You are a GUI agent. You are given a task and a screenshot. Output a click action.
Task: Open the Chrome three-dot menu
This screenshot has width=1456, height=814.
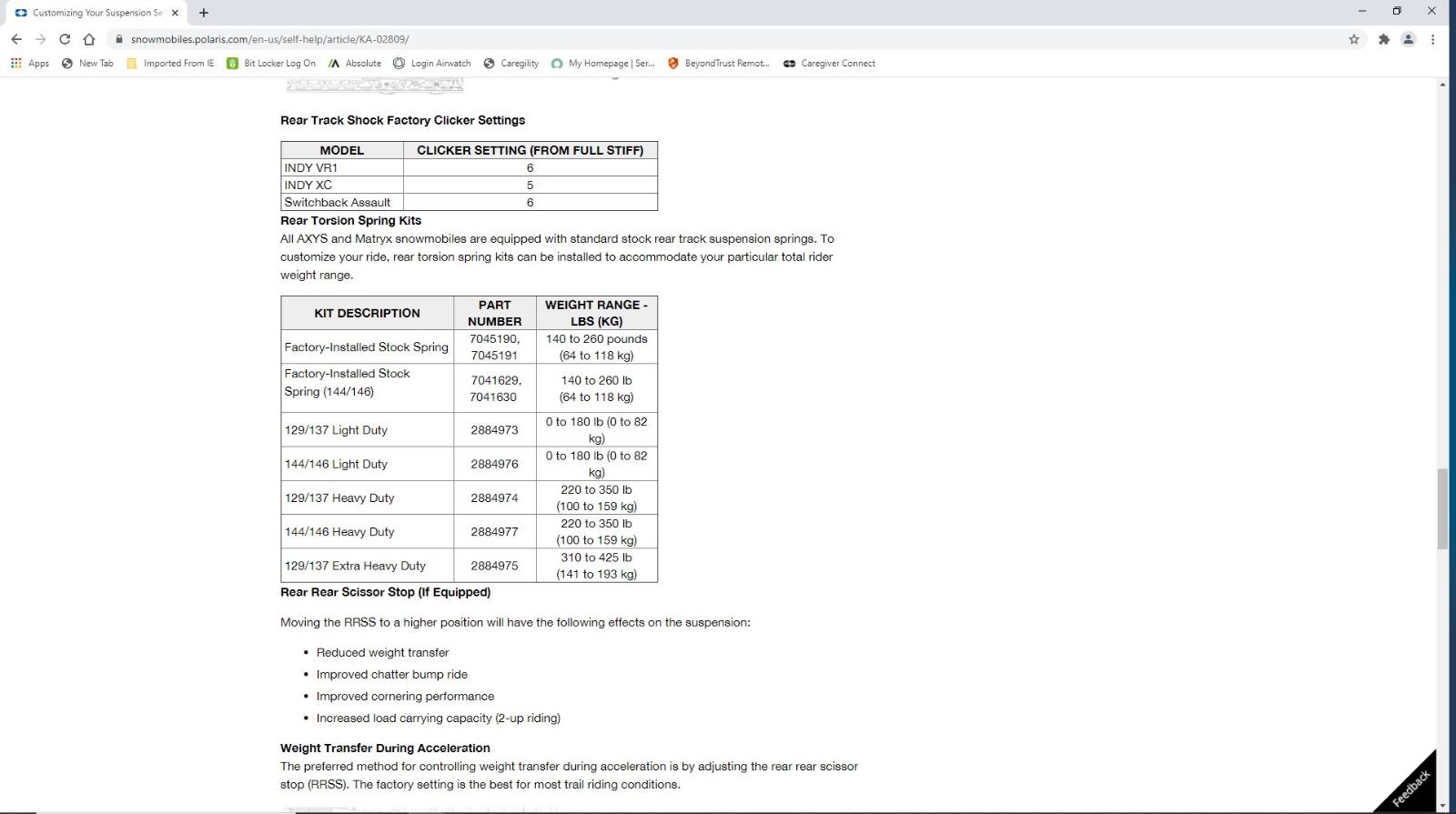[x=1433, y=39]
